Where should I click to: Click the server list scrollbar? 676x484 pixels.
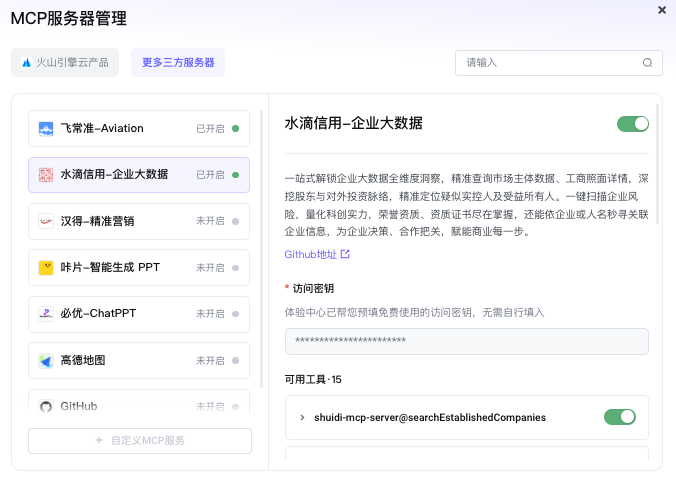click(261, 249)
